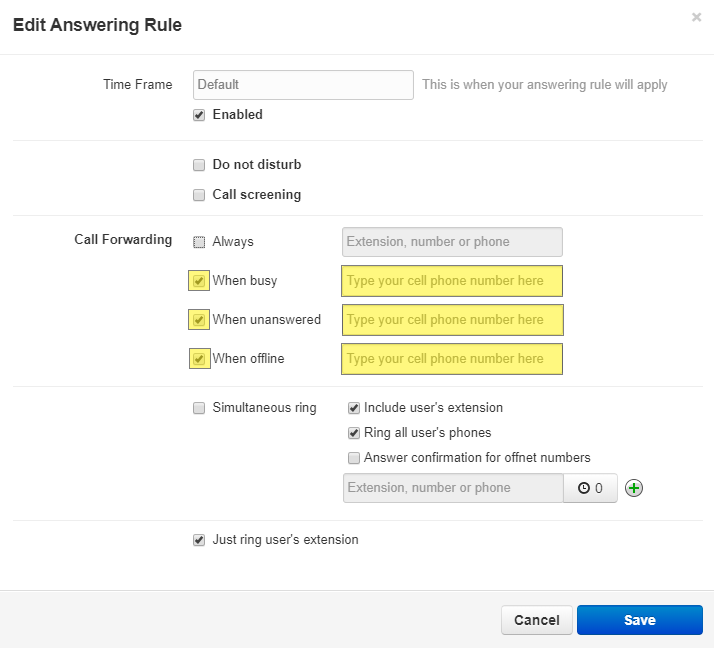Click the Cancel button

537,620
